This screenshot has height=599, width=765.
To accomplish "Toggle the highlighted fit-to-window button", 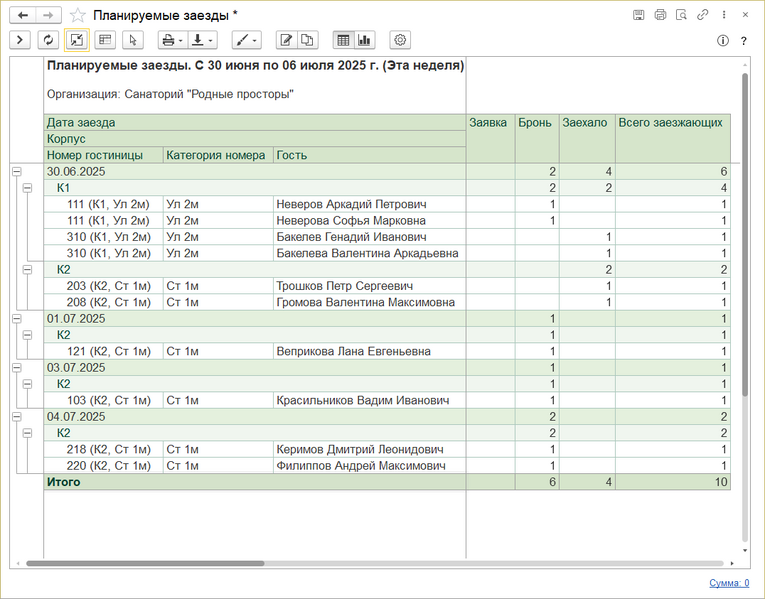I will (x=76, y=40).
